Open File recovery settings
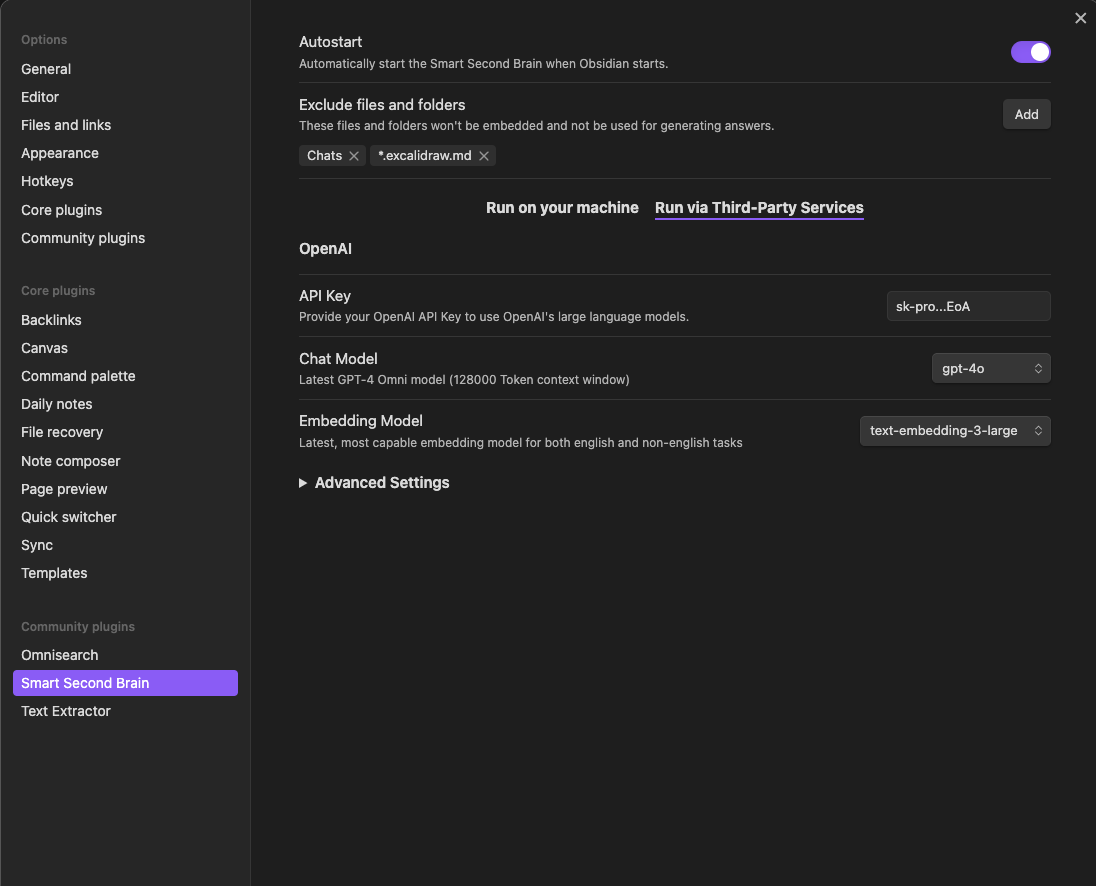The width and height of the screenshot is (1096, 886). (x=62, y=432)
